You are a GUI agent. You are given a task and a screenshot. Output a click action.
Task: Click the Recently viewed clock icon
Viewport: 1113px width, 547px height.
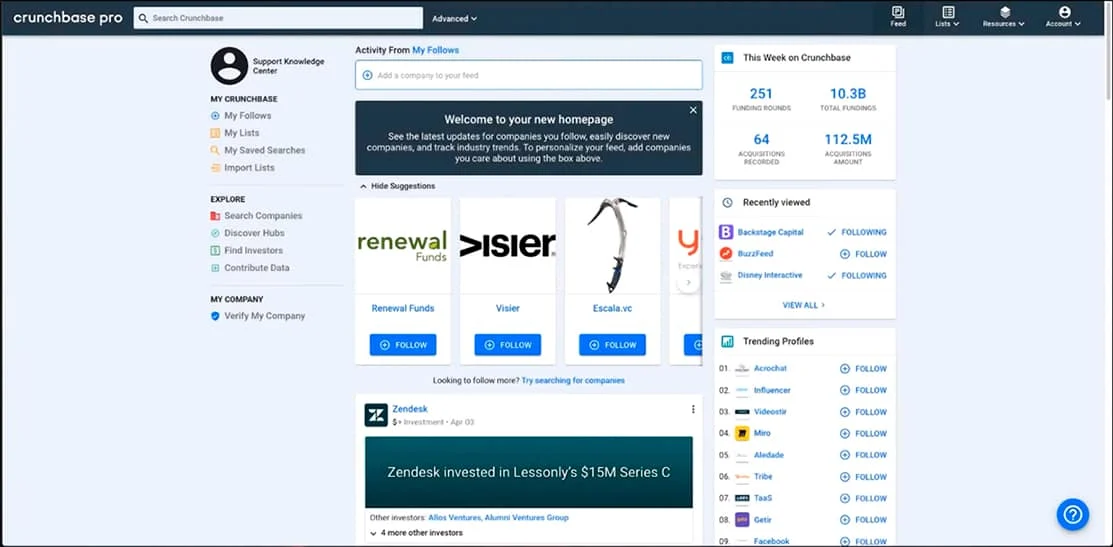[x=727, y=203]
